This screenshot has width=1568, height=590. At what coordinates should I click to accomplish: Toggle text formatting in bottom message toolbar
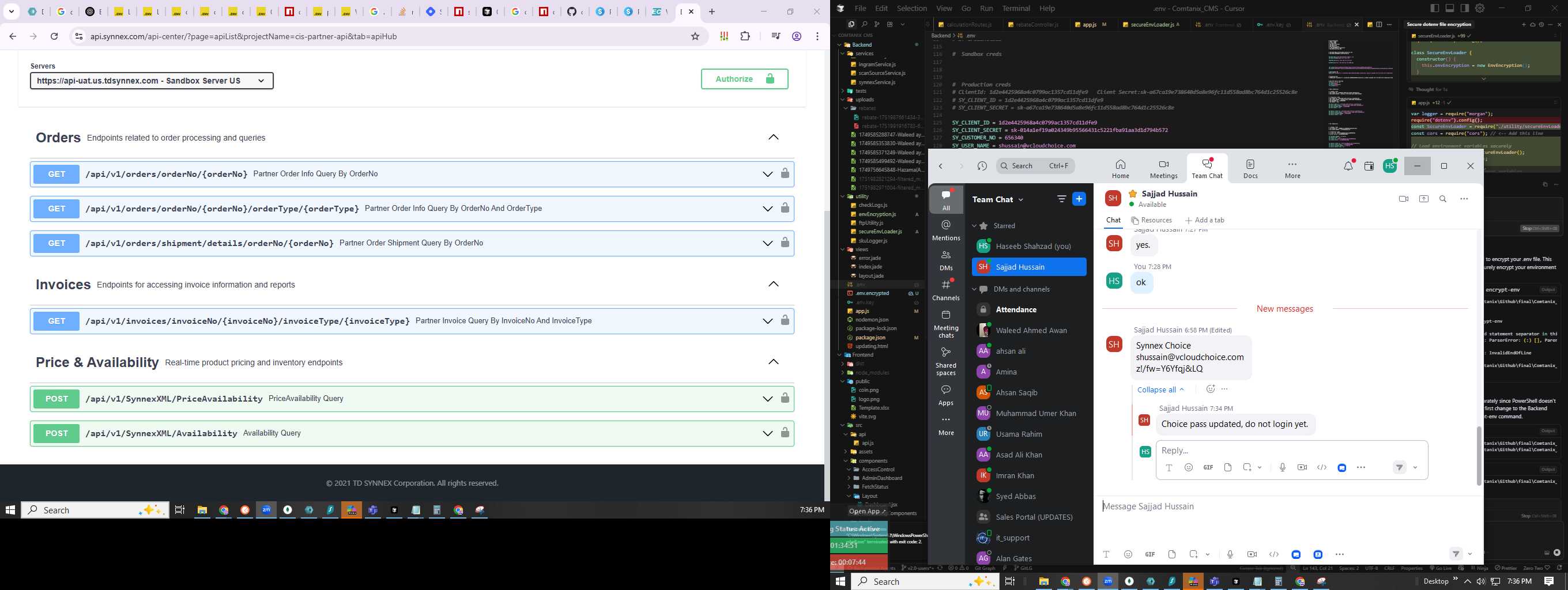pos(1106,554)
